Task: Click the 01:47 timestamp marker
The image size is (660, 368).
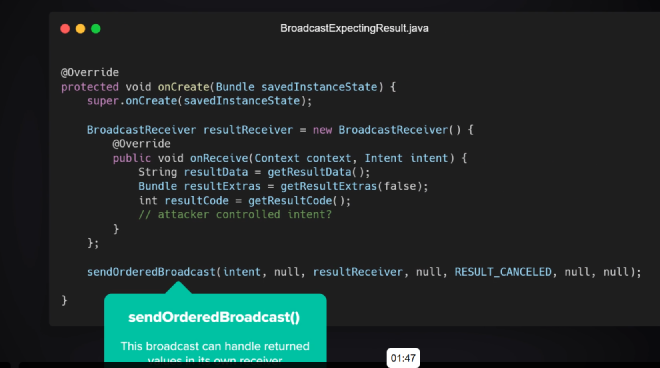Action: [x=403, y=358]
